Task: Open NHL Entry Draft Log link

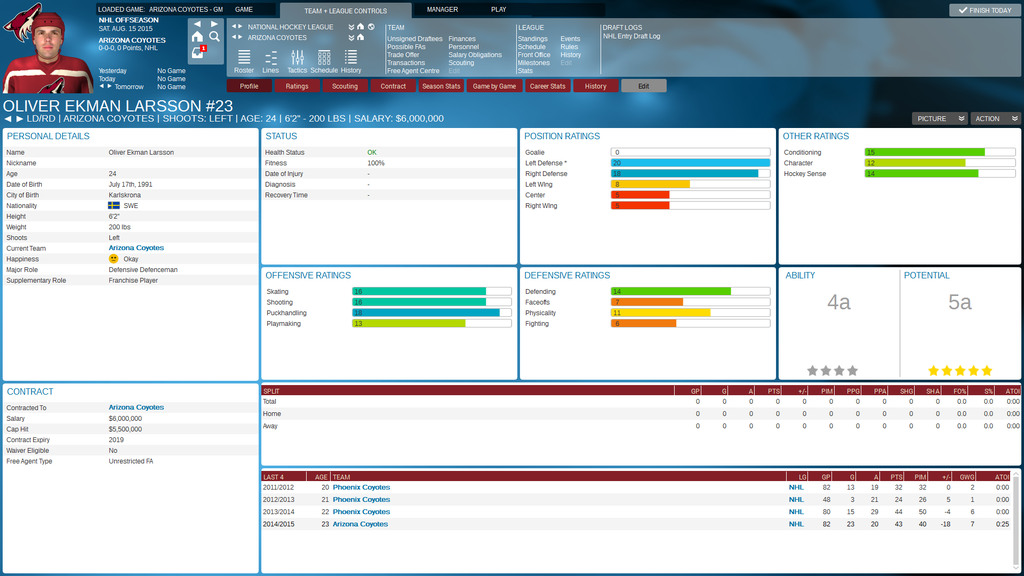Action: (x=632, y=37)
